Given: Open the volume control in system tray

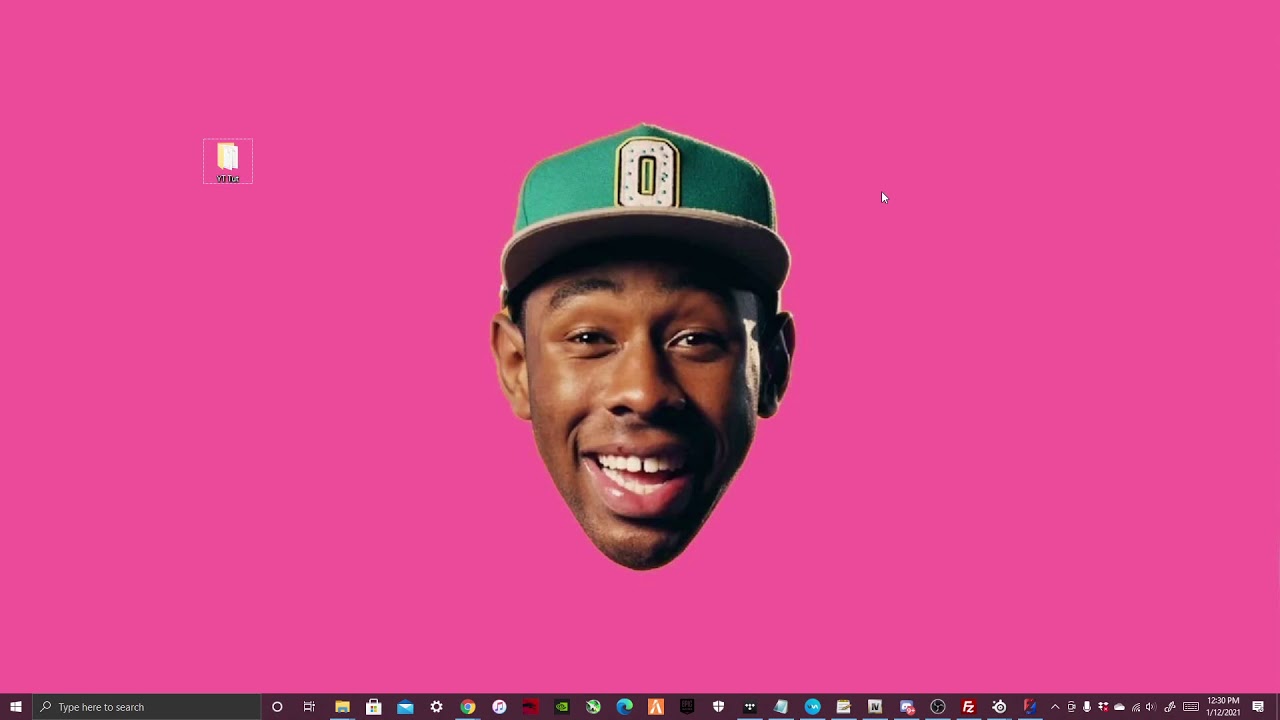Looking at the screenshot, I should pos(1151,707).
